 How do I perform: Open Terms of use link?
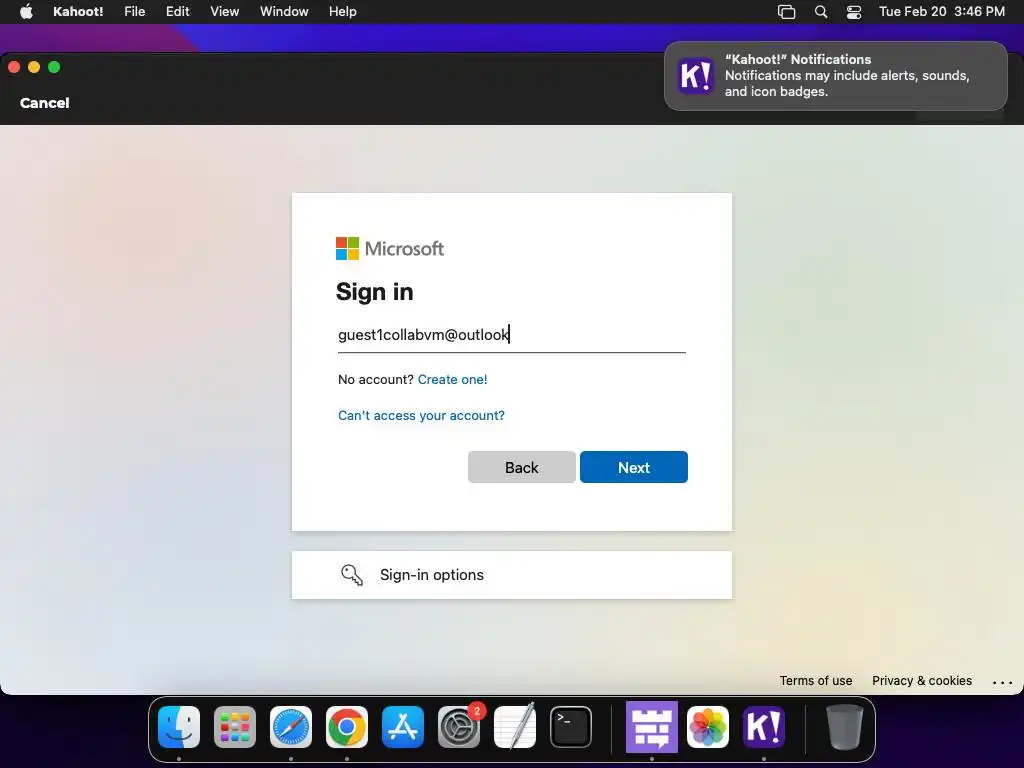816,680
